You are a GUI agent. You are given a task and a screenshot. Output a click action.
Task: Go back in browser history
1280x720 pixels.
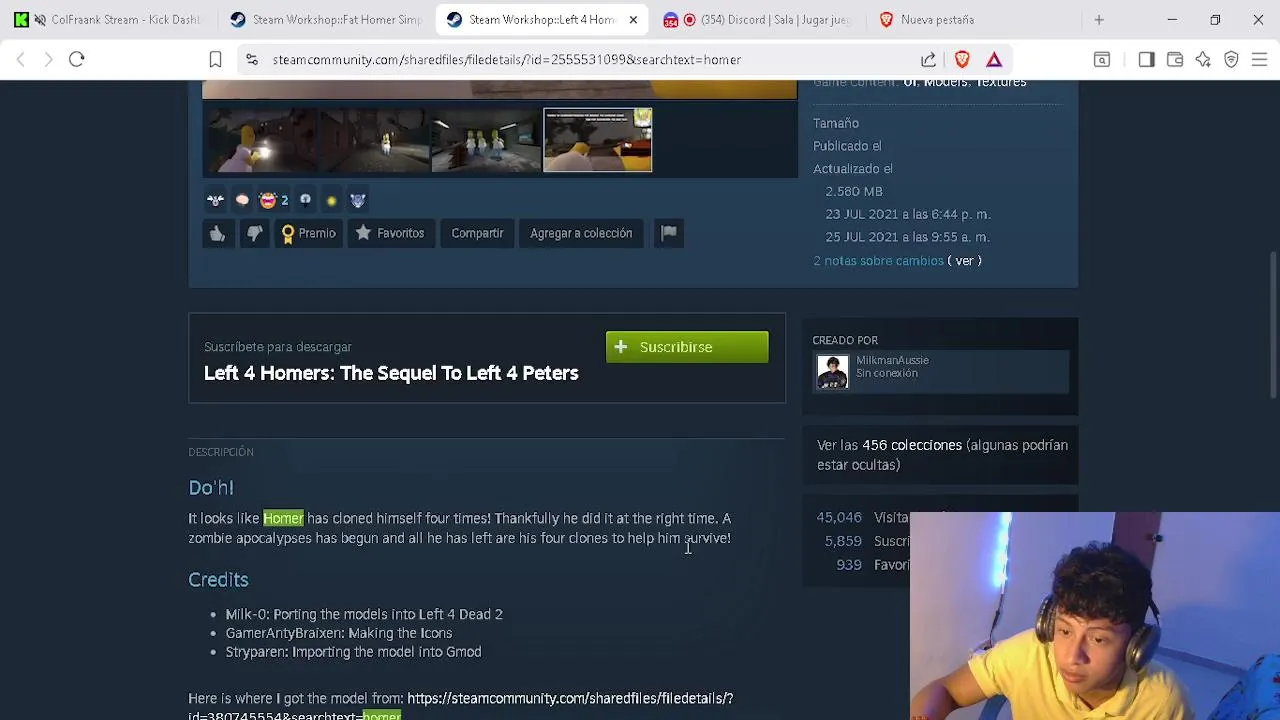coord(21,60)
